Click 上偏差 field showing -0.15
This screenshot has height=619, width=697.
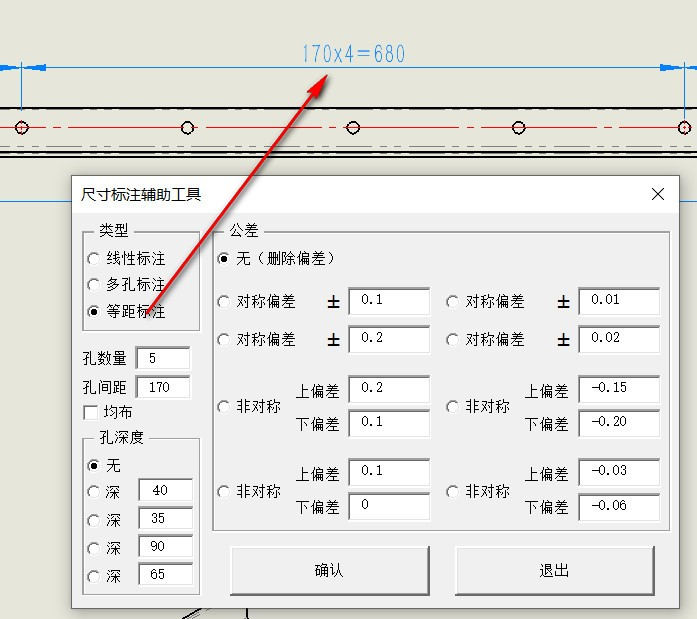pyautogui.click(x=619, y=389)
